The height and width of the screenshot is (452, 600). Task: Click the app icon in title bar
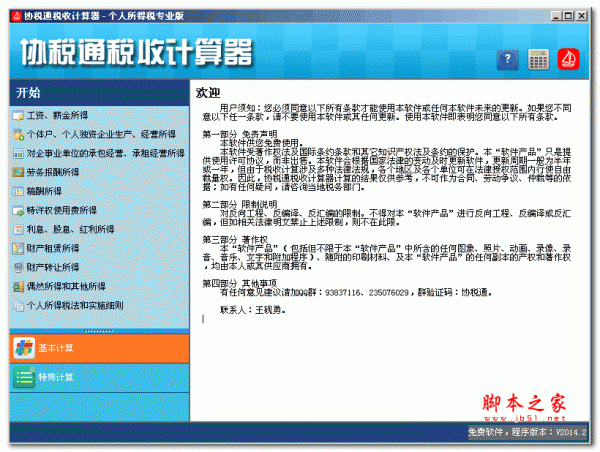pyautogui.click(x=16, y=16)
